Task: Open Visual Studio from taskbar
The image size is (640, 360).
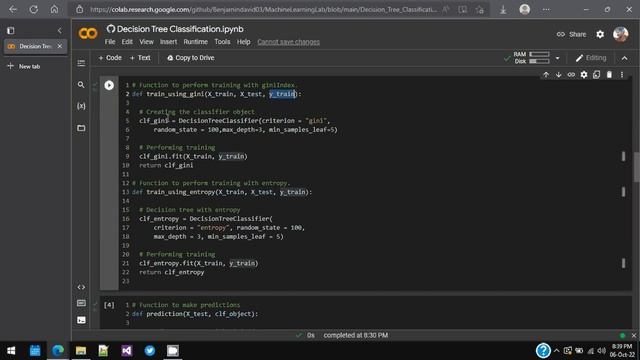Action: [127, 351]
